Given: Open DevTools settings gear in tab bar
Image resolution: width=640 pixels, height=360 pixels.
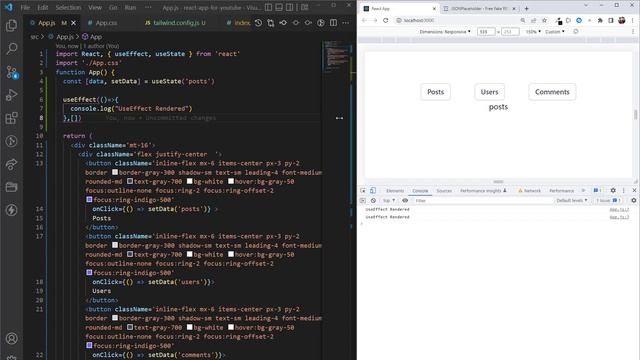Looking at the screenshot, I should point(613,191).
